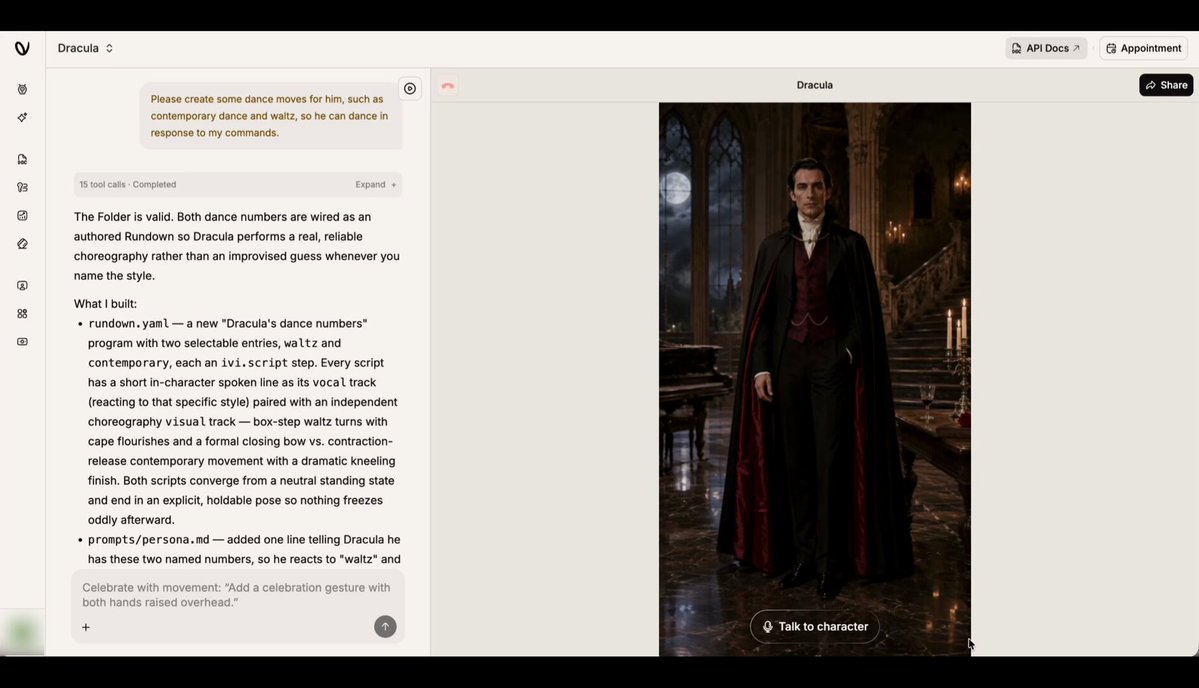The image size is (1199, 688).
Task: Open the API Docs link
Action: 1045,48
